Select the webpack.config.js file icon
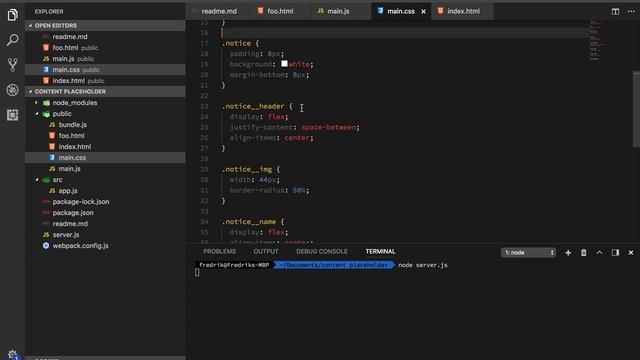 (46, 246)
